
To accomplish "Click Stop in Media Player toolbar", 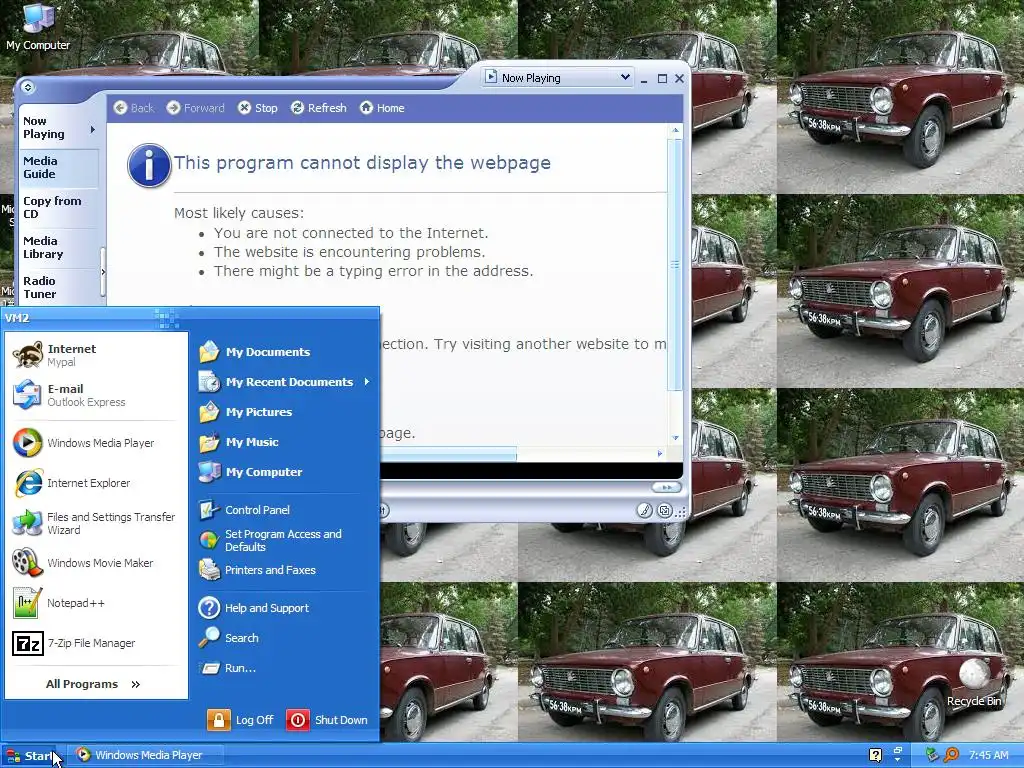I will coord(258,108).
